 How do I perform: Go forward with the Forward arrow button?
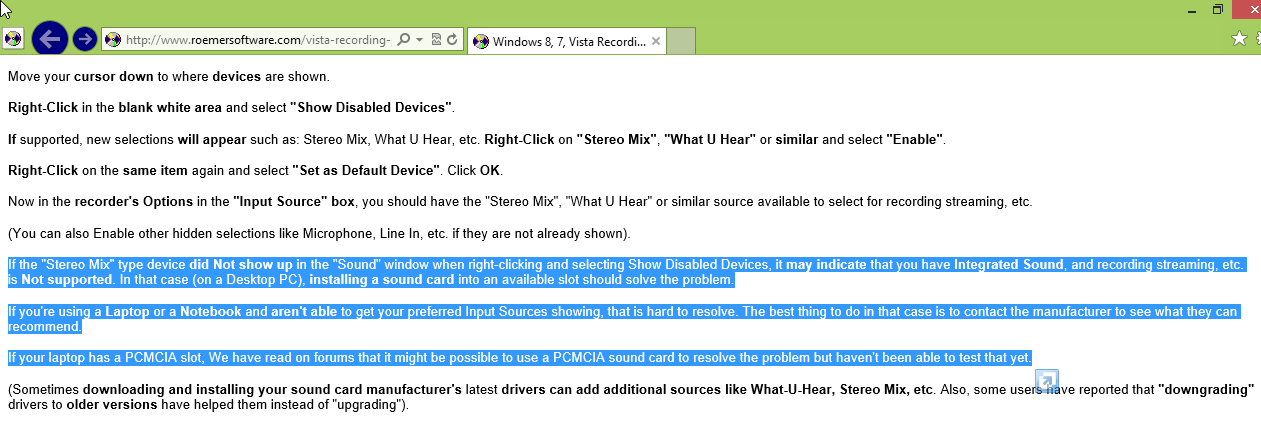(x=85, y=40)
